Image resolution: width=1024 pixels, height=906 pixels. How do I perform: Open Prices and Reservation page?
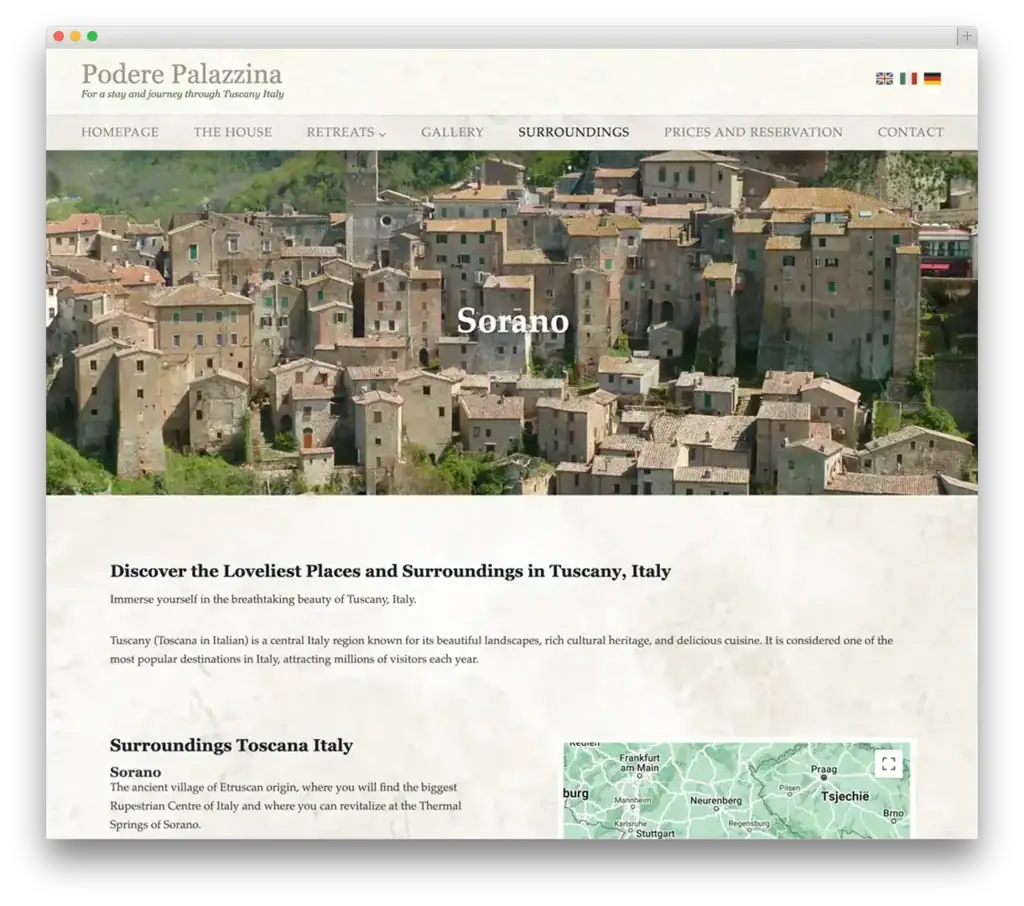[x=753, y=132]
